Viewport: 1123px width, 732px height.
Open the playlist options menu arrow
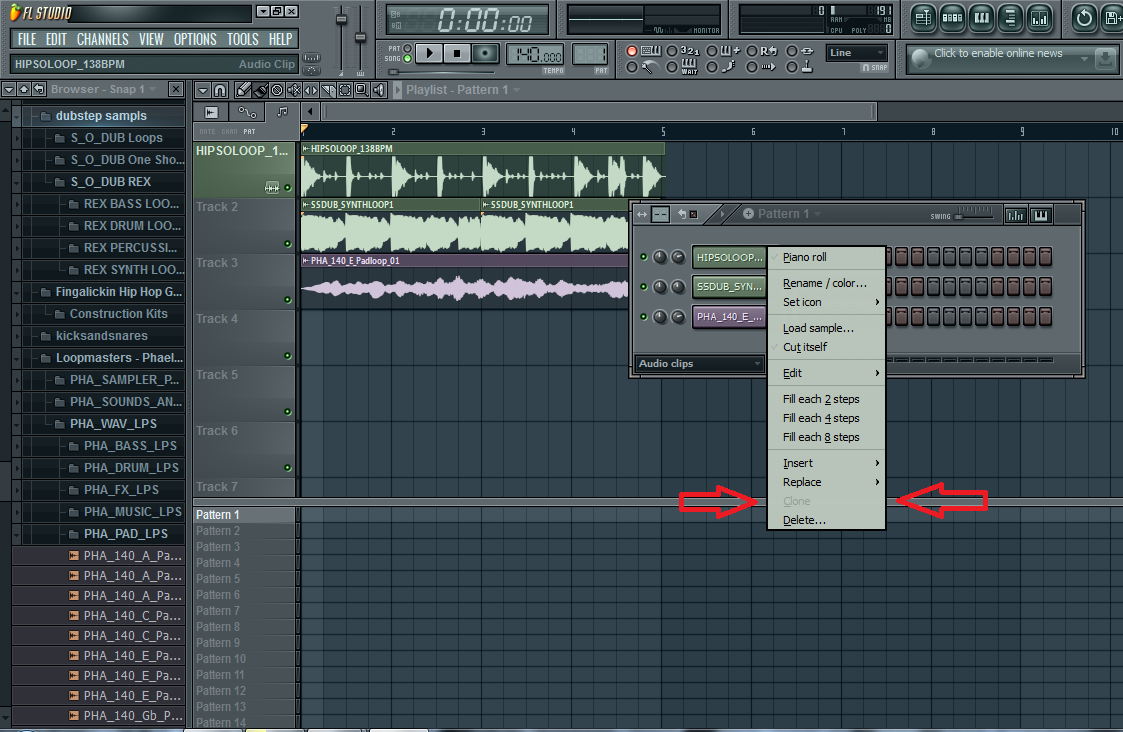pyautogui.click(x=203, y=90)
